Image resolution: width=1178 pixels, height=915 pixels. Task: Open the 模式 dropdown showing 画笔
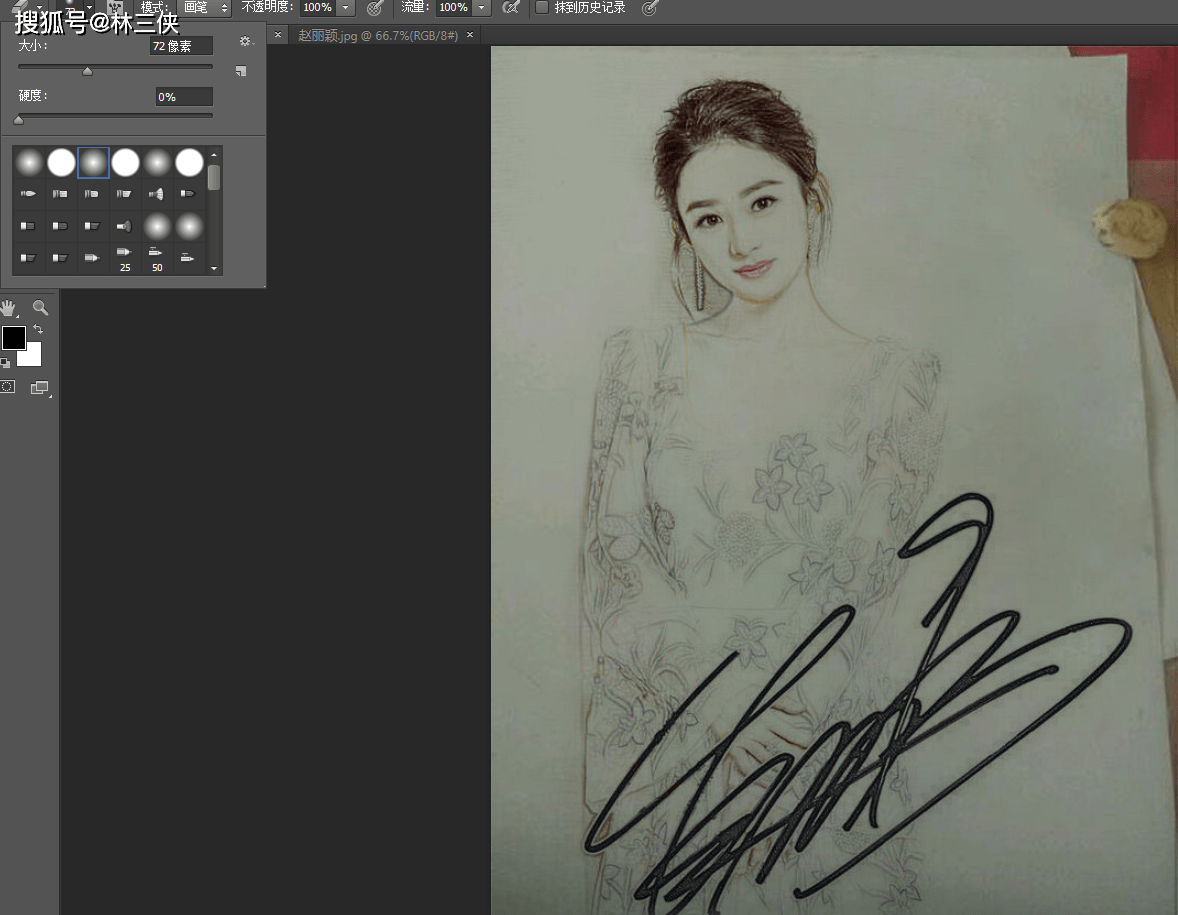[x=202, y=8]
